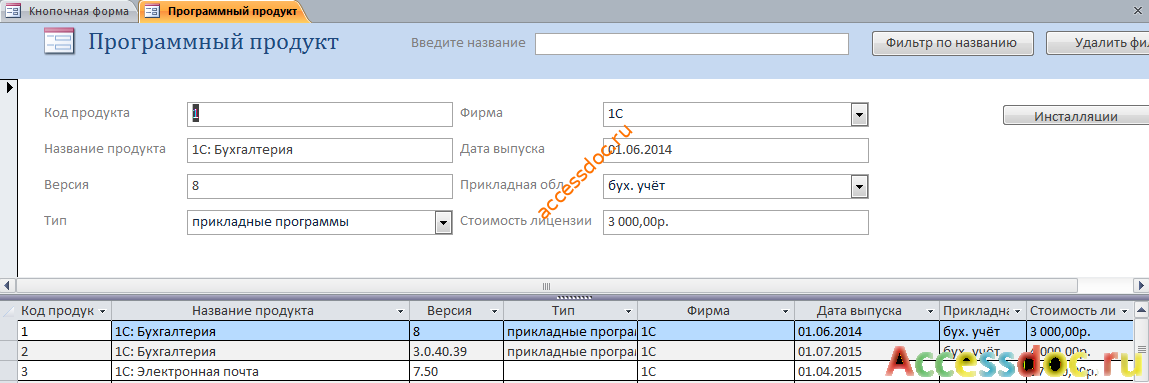Open the Дата выпуска column filter arrow
This screenshot has height=383, width=1149.
point(930,311)
